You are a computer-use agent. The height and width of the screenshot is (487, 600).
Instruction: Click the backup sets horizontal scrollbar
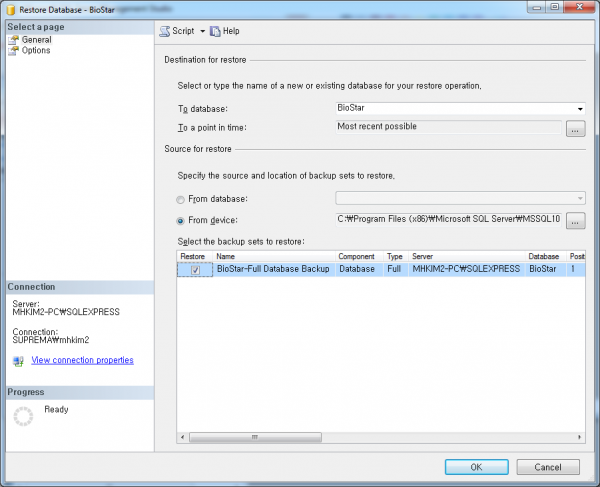point(380,437)
